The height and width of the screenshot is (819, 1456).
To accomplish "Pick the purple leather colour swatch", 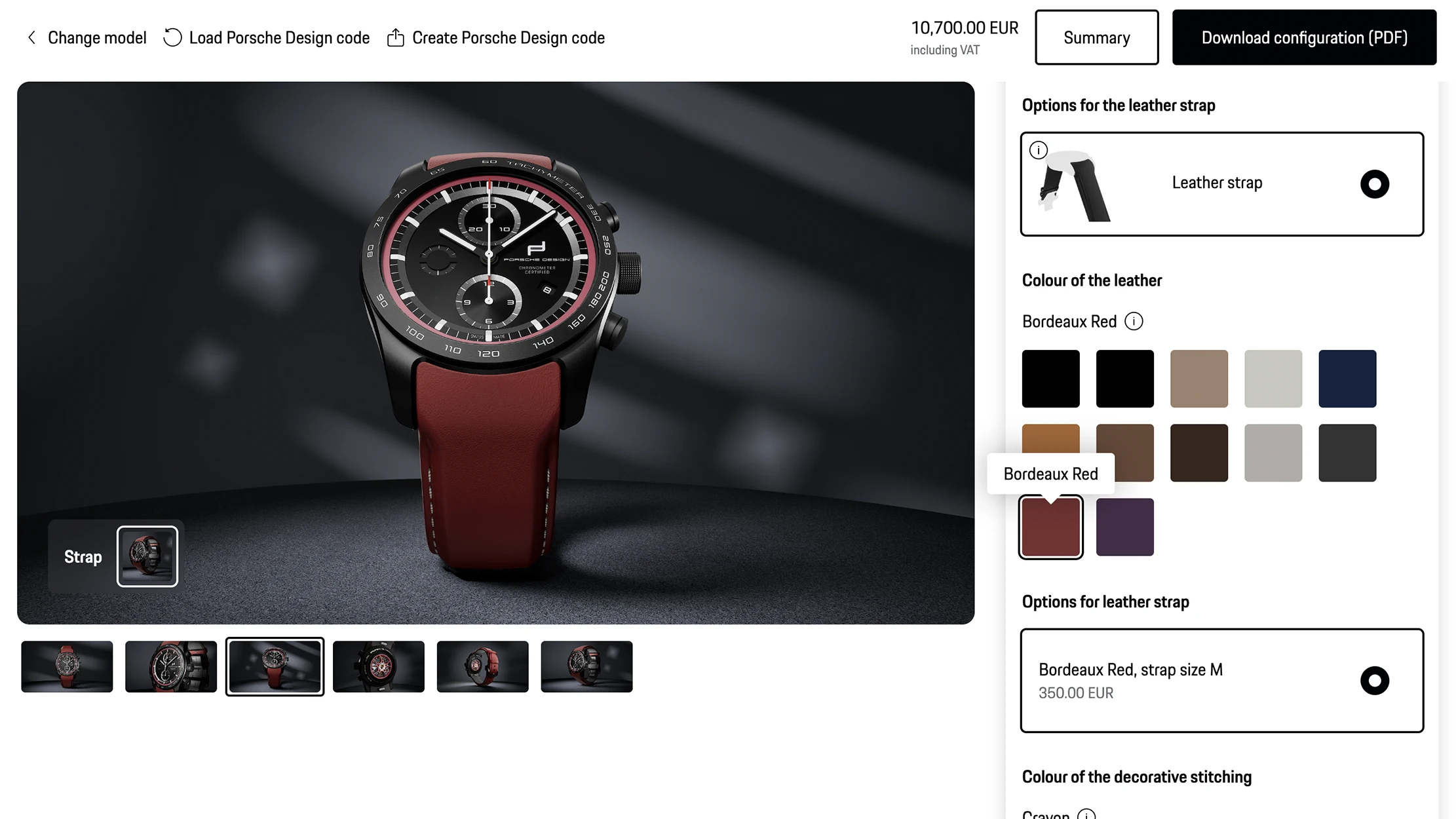I will pyautogui.click(x=1124, y=527).
